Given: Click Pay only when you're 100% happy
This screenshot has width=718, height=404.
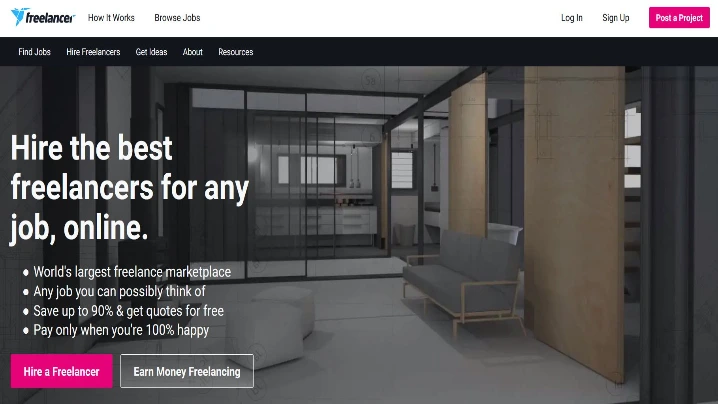Looking at the screenshot, I should pos(121,330).
